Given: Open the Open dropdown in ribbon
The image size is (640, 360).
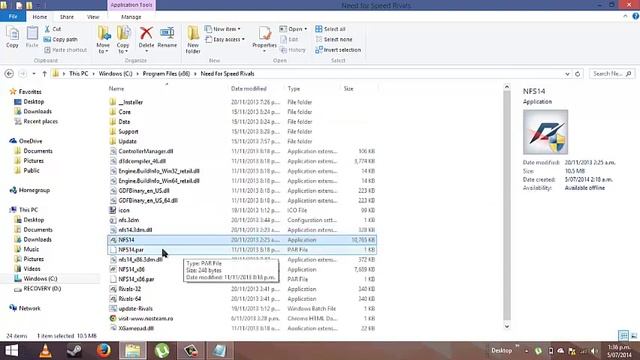Looking at the screenshot, I should [293, 29].
